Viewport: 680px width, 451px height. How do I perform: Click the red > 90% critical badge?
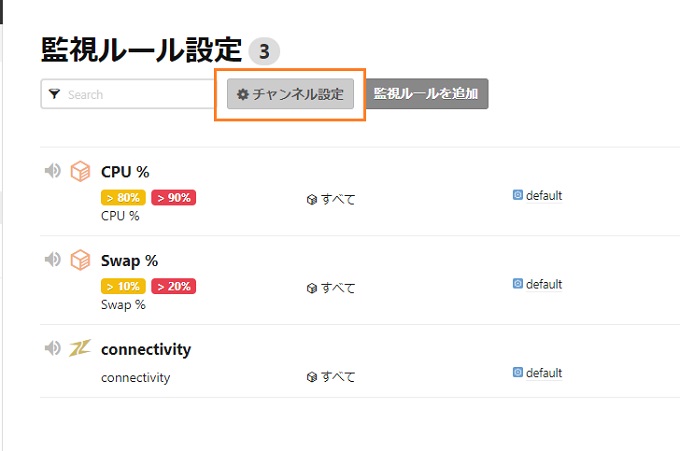[173, 197]
